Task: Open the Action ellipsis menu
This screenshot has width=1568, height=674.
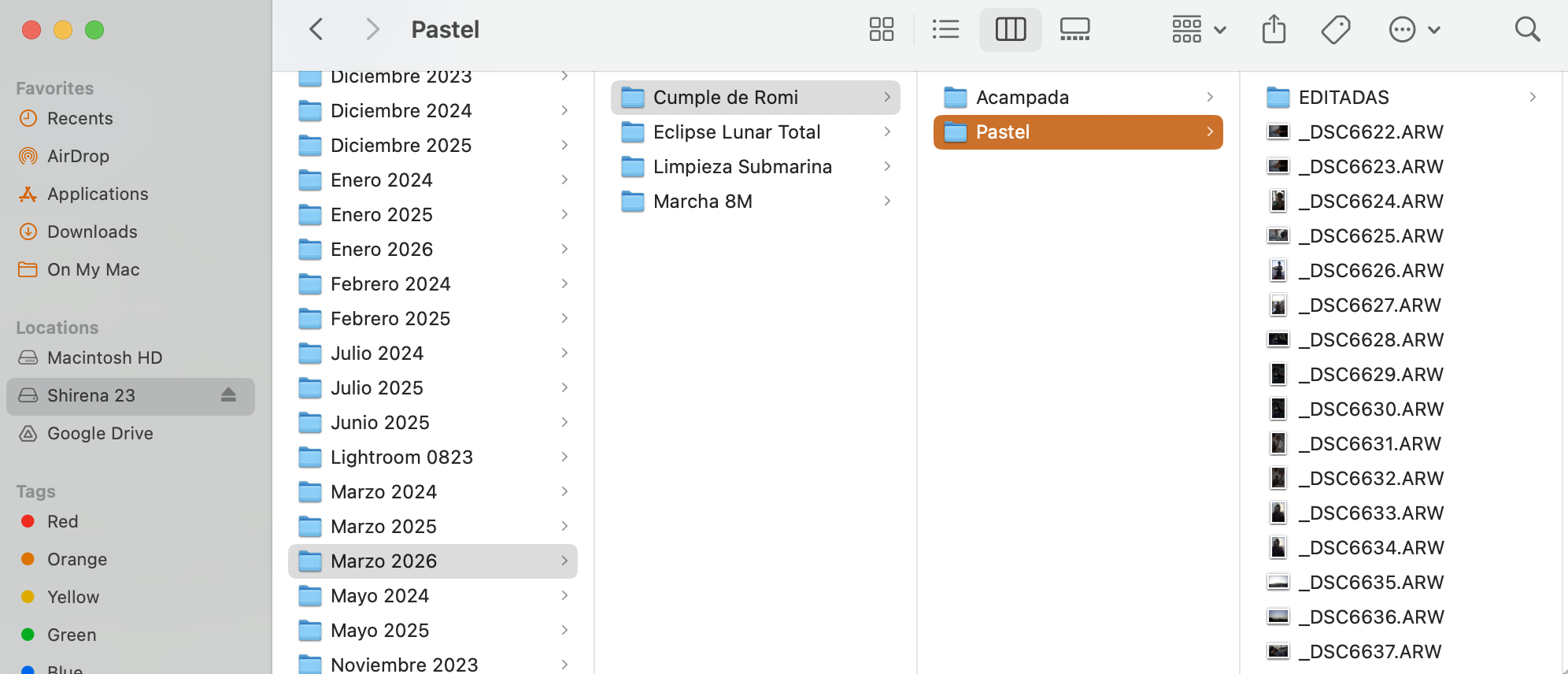Action: (1415, 30)
